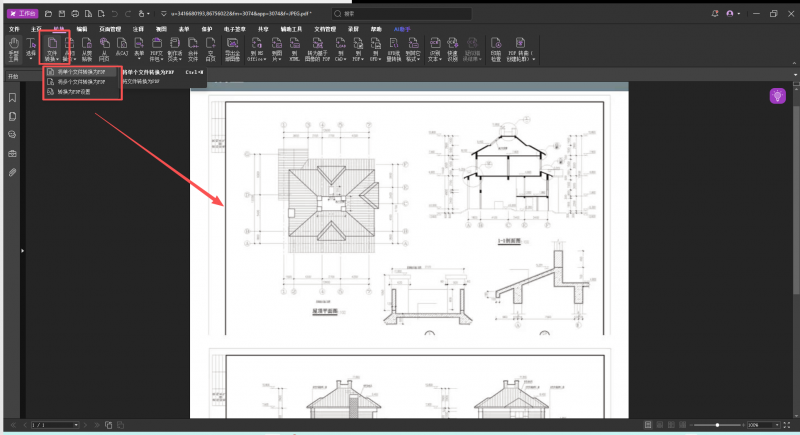
Task: Click the Print icon in title bar
Action: click(75, 14)
